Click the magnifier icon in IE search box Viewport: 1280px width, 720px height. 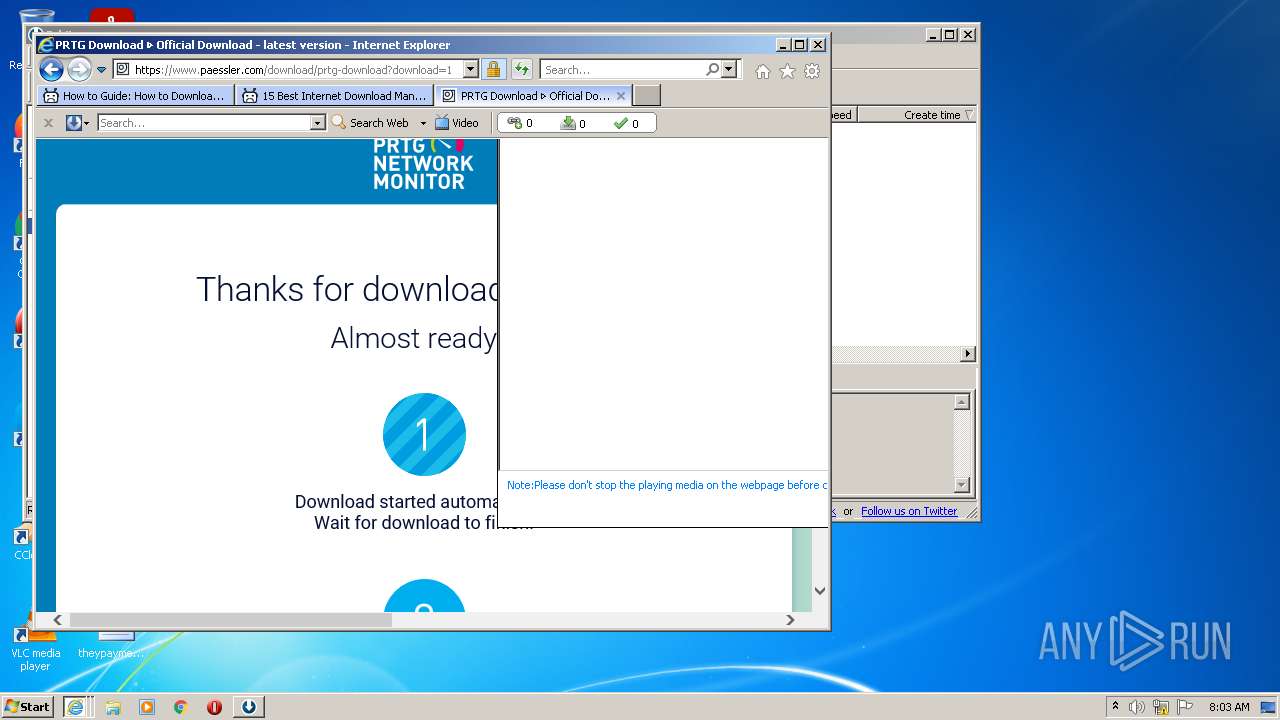712,69
